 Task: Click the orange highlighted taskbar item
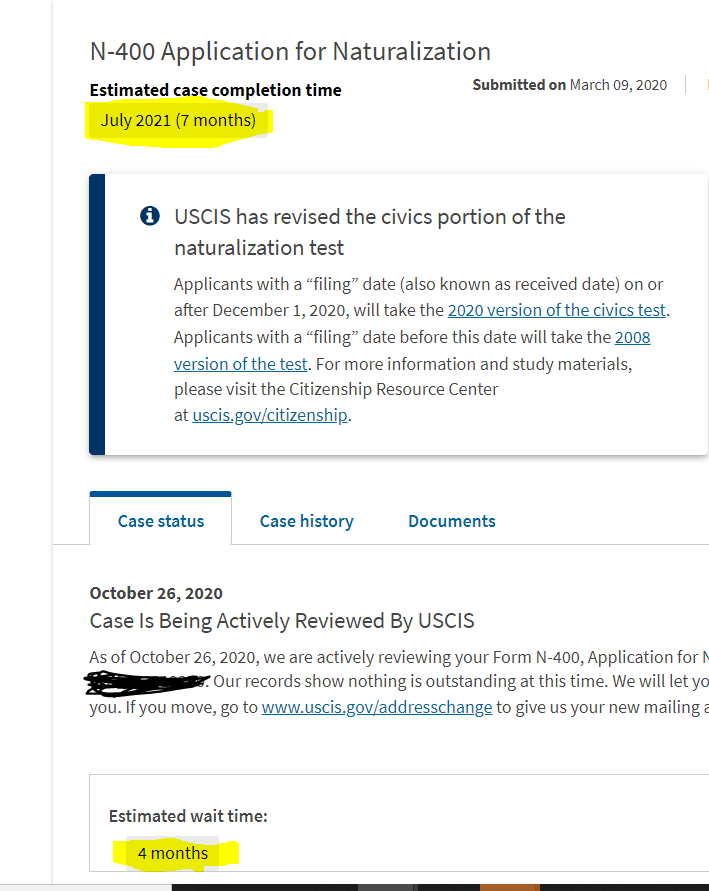(x=510, y=887)
